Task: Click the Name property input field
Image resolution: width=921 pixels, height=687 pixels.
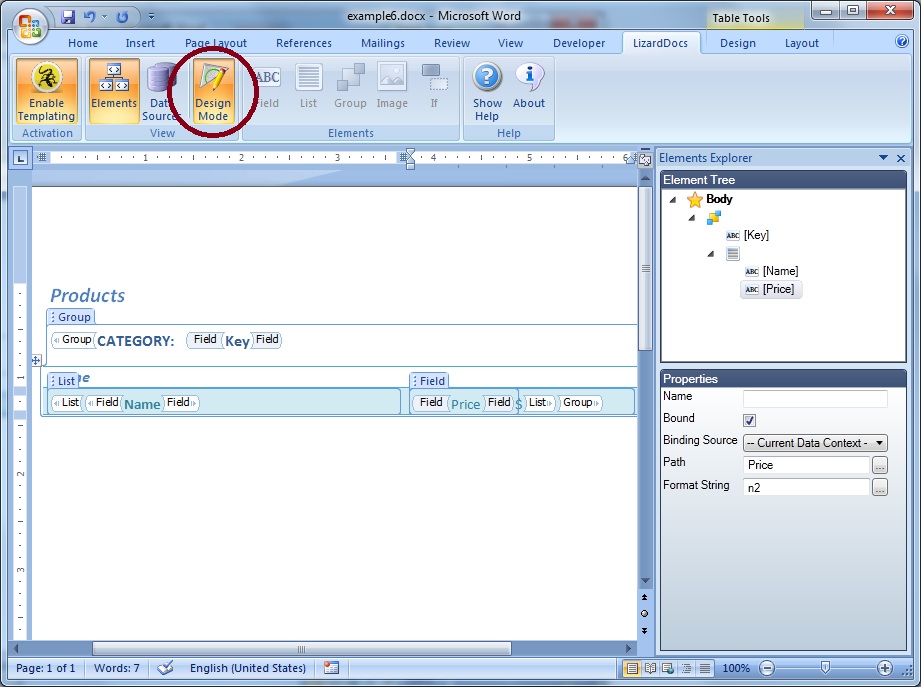Action: pyautogui.click(x=815, y=399)
